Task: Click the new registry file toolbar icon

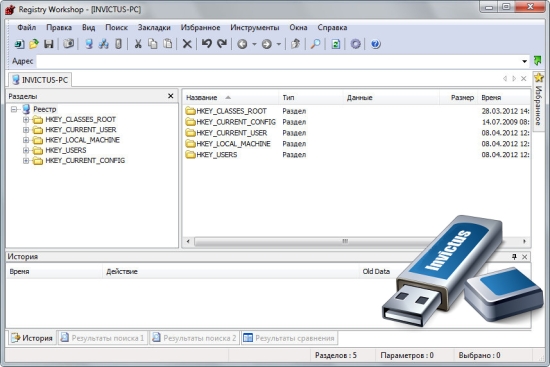Action: tap(19, 44)
